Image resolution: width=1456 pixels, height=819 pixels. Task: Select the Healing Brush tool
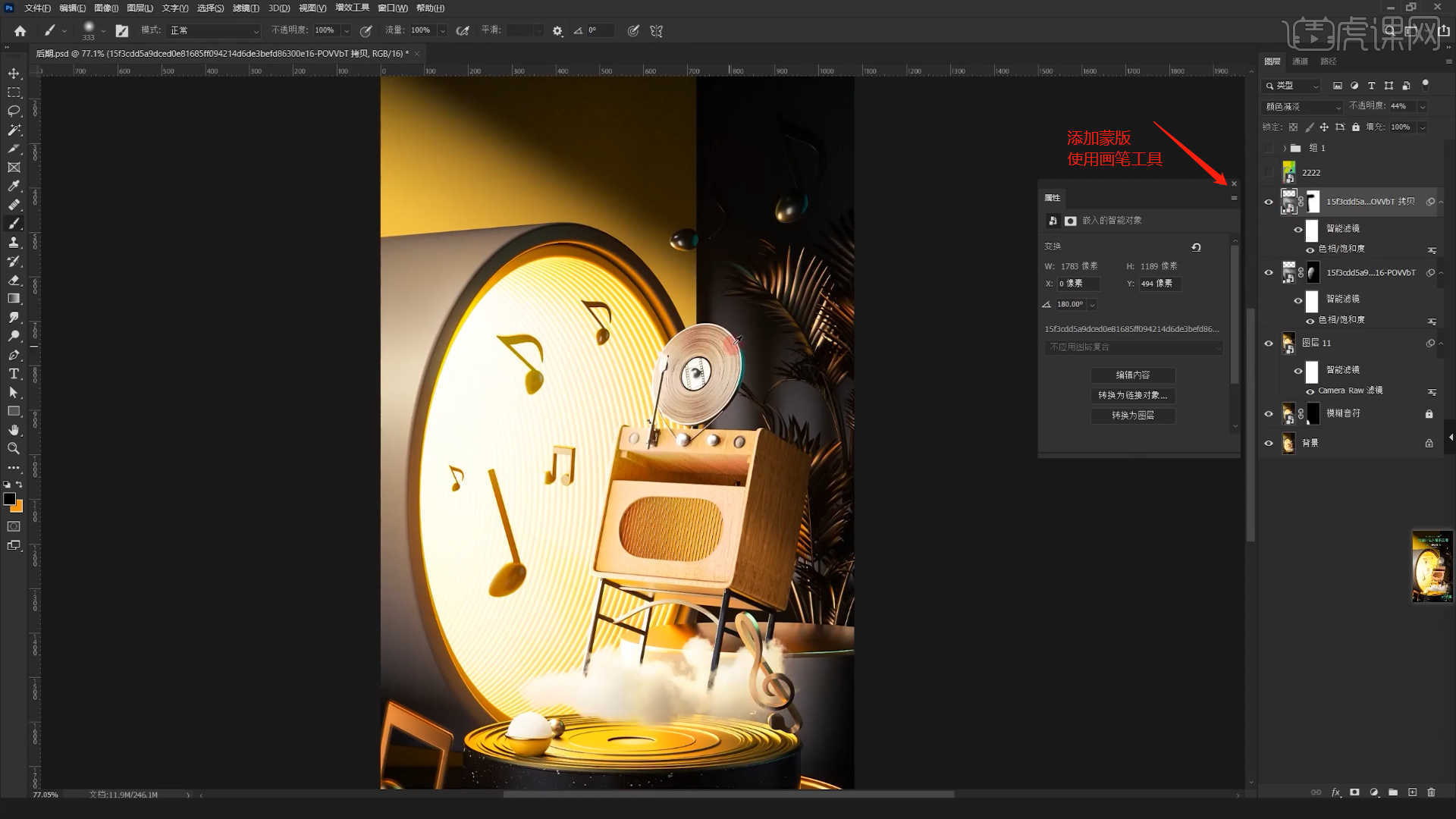tap(14, 205)
